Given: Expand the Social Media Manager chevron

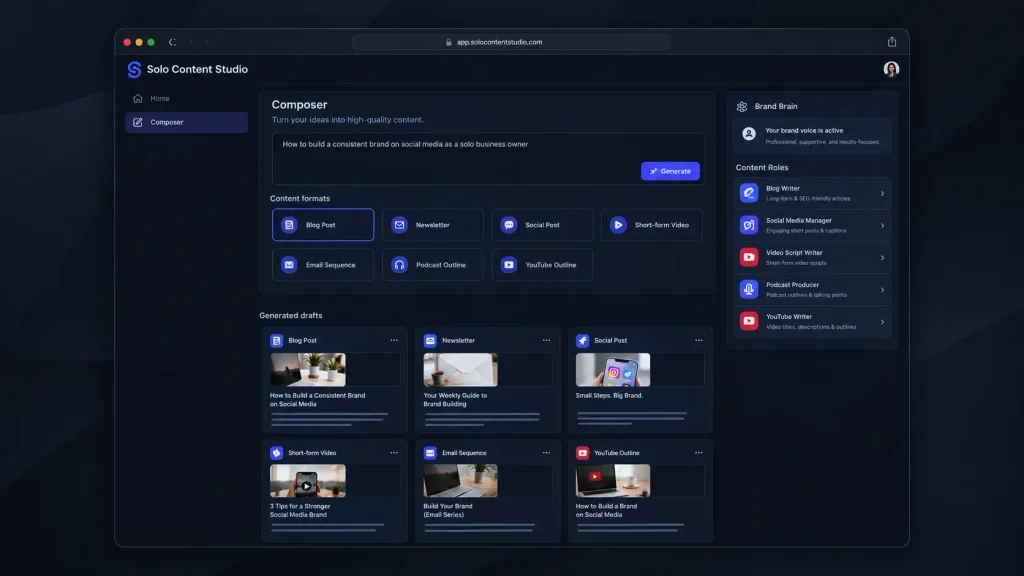Looking at the screenshot, I should pos(882,225).
